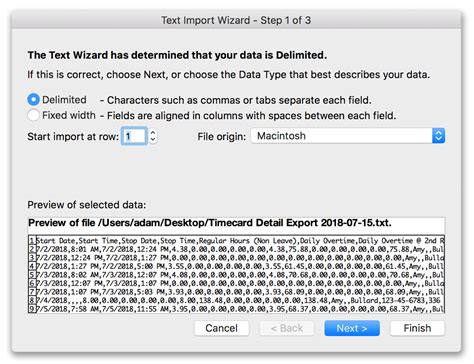Click preview row 4 with 1:27 PM entry

tap(237, 266)
